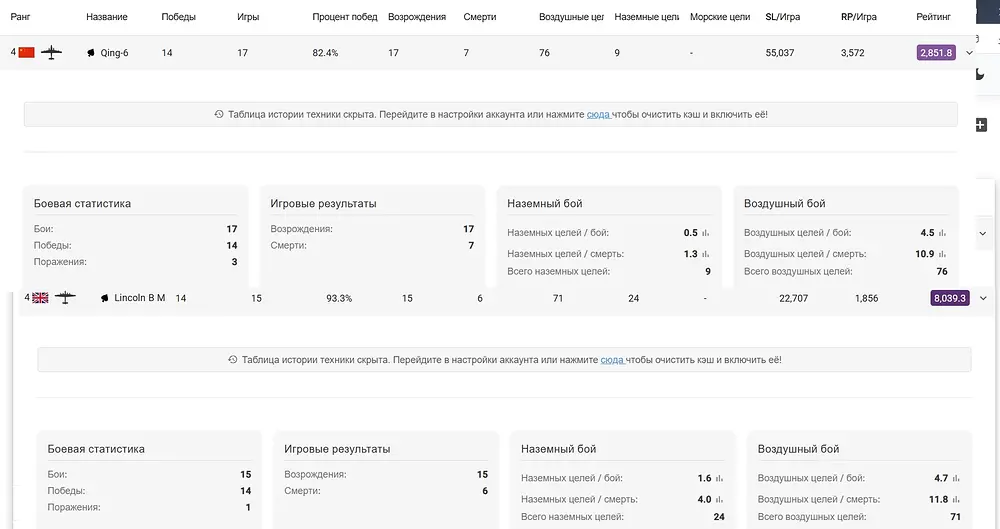Open chart for Qing-6 ground targets per death (1.3)
Screen dimensions: 1000x529
point(705,254)
